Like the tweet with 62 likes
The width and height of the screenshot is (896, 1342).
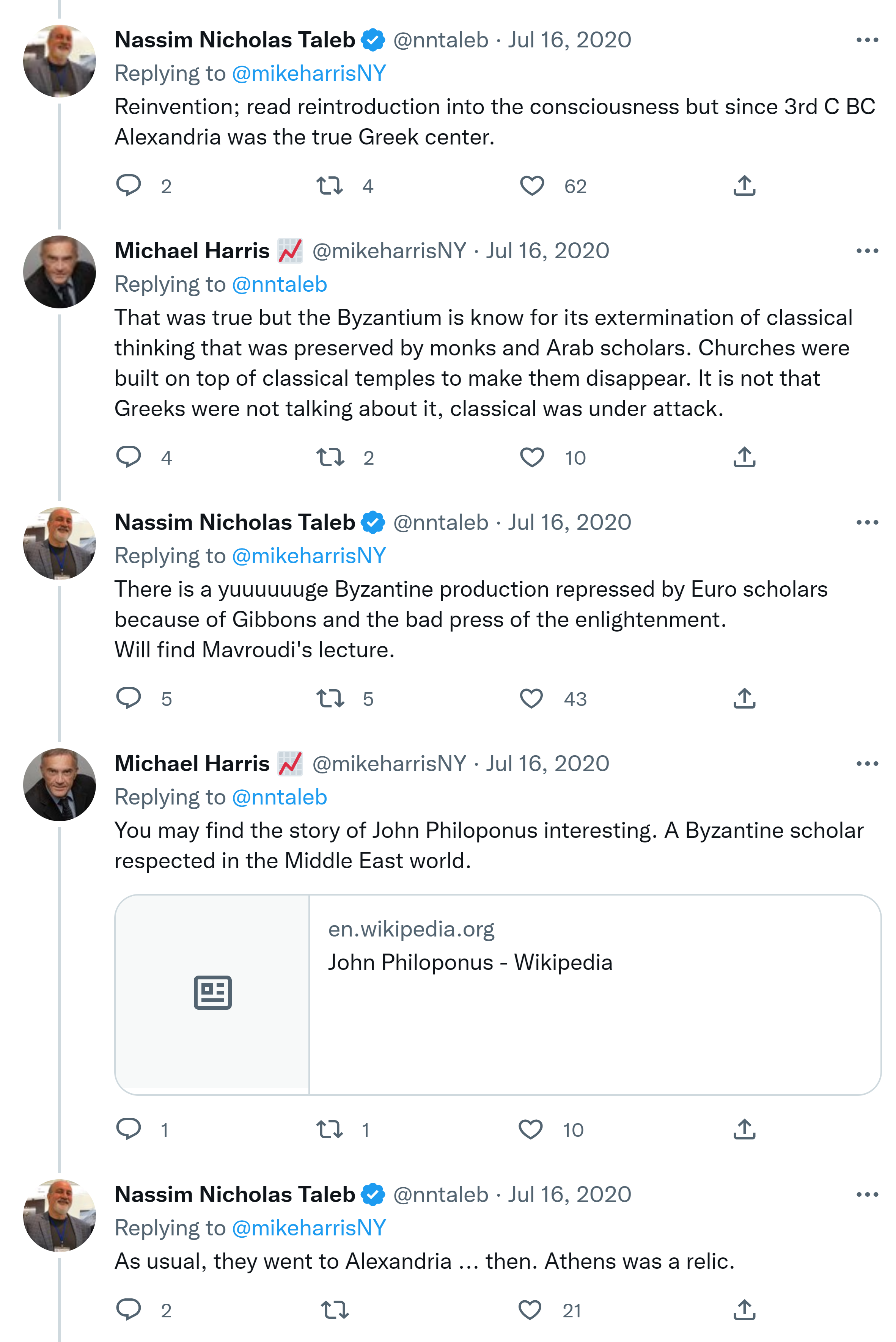532,186
